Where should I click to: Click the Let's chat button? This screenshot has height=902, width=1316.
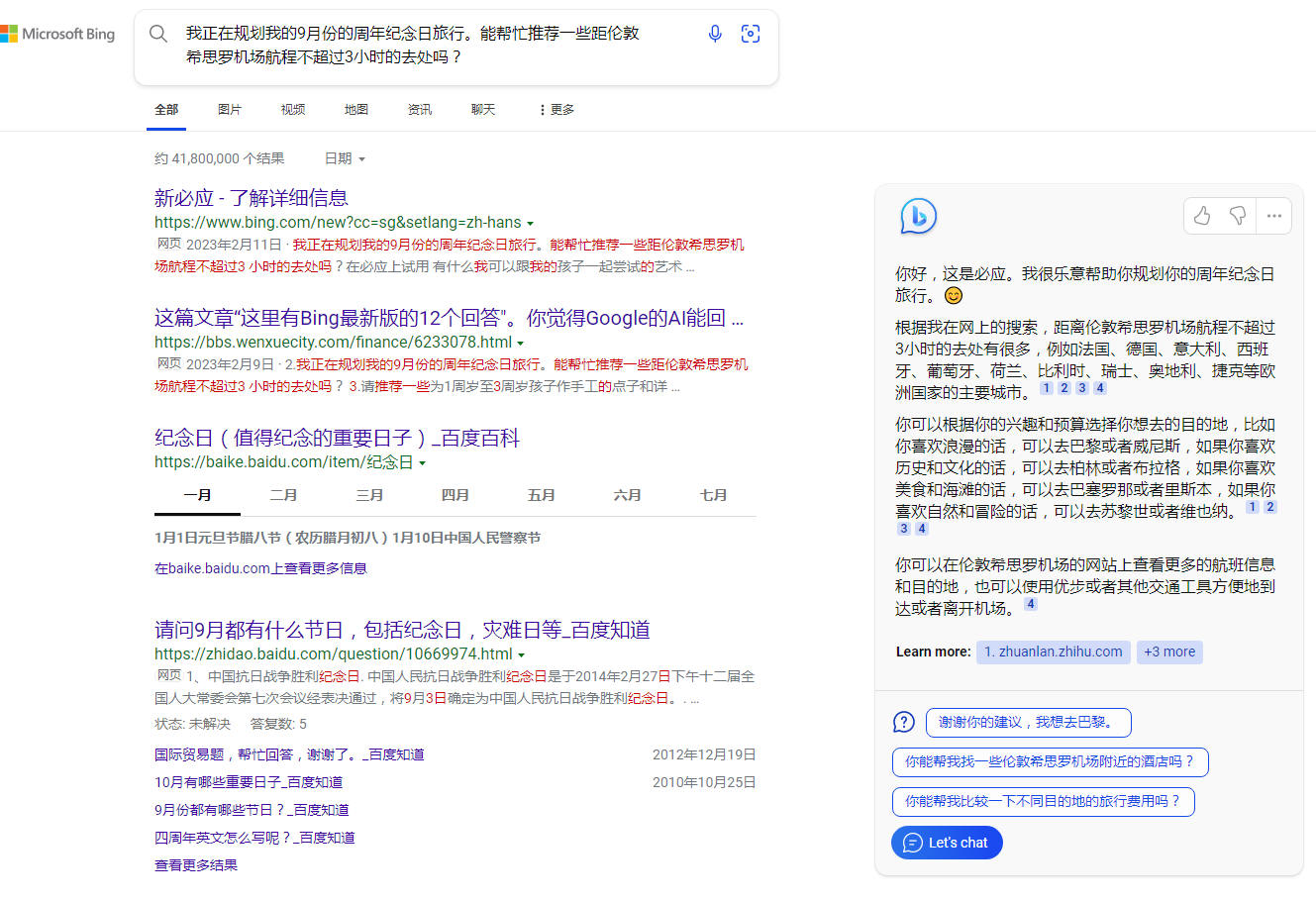[947, 843]
